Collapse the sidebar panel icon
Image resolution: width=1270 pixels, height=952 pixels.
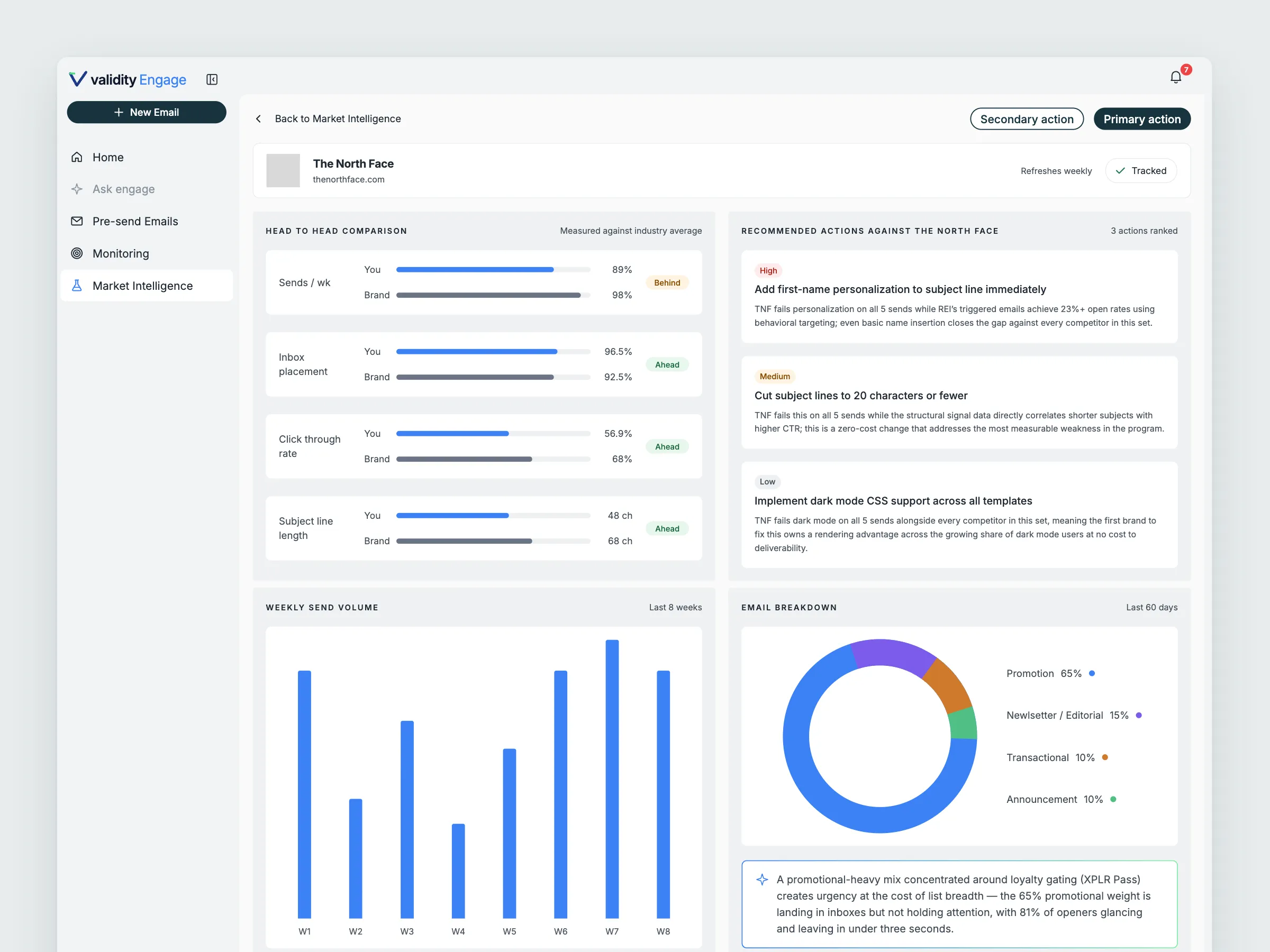click(x=212, y=79)
